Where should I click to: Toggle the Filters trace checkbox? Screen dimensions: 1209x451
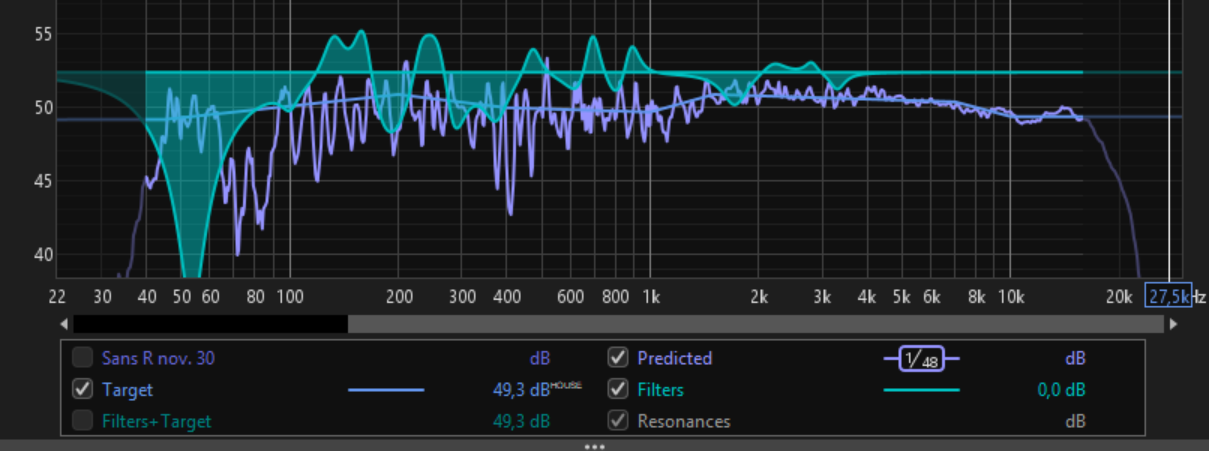[x=618, y=390]
